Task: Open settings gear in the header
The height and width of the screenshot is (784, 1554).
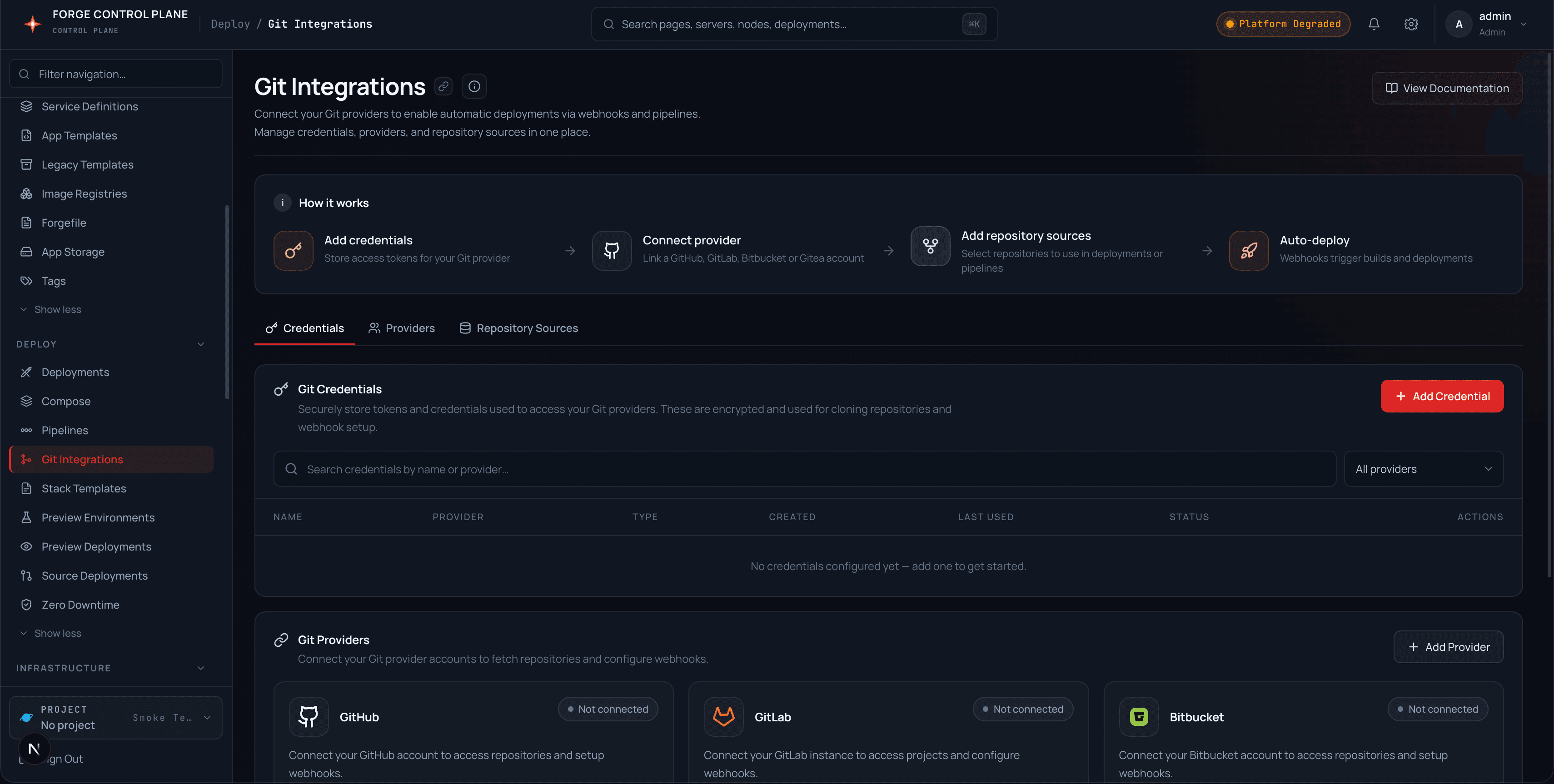Action: [x=1411, y=24]
